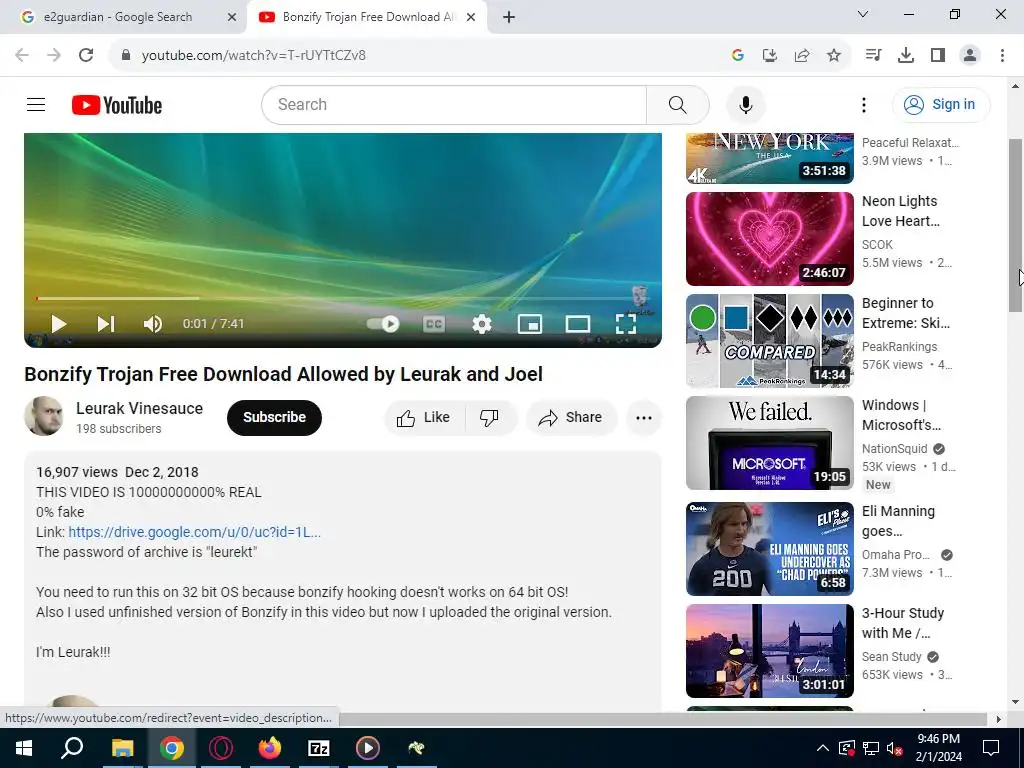The width and height of the screenshot is (1024, 768).
Task: Show hidden system tray icons
Action: click(823, 748)
